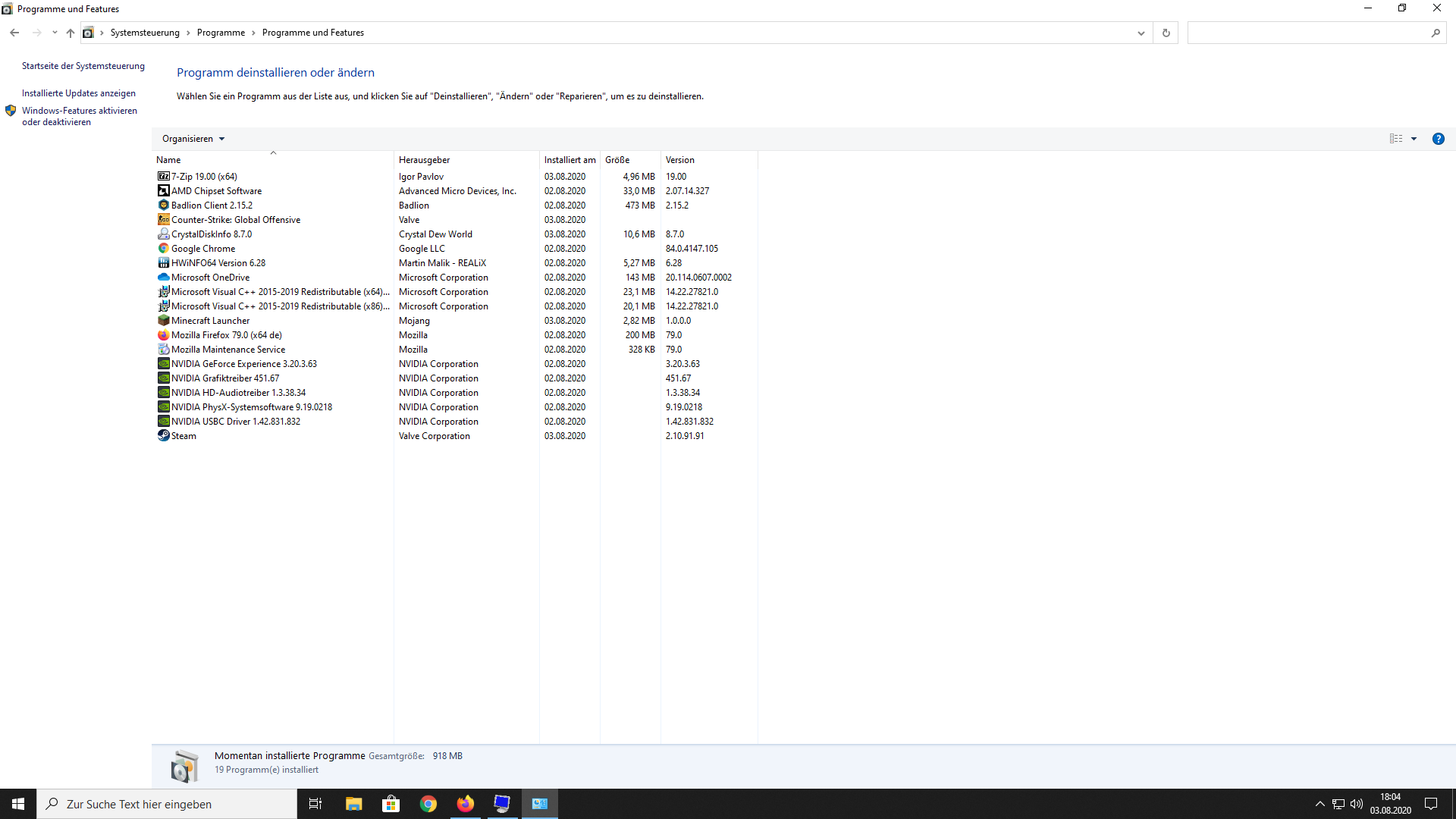Go back using the back arrow

coord(14,33)
